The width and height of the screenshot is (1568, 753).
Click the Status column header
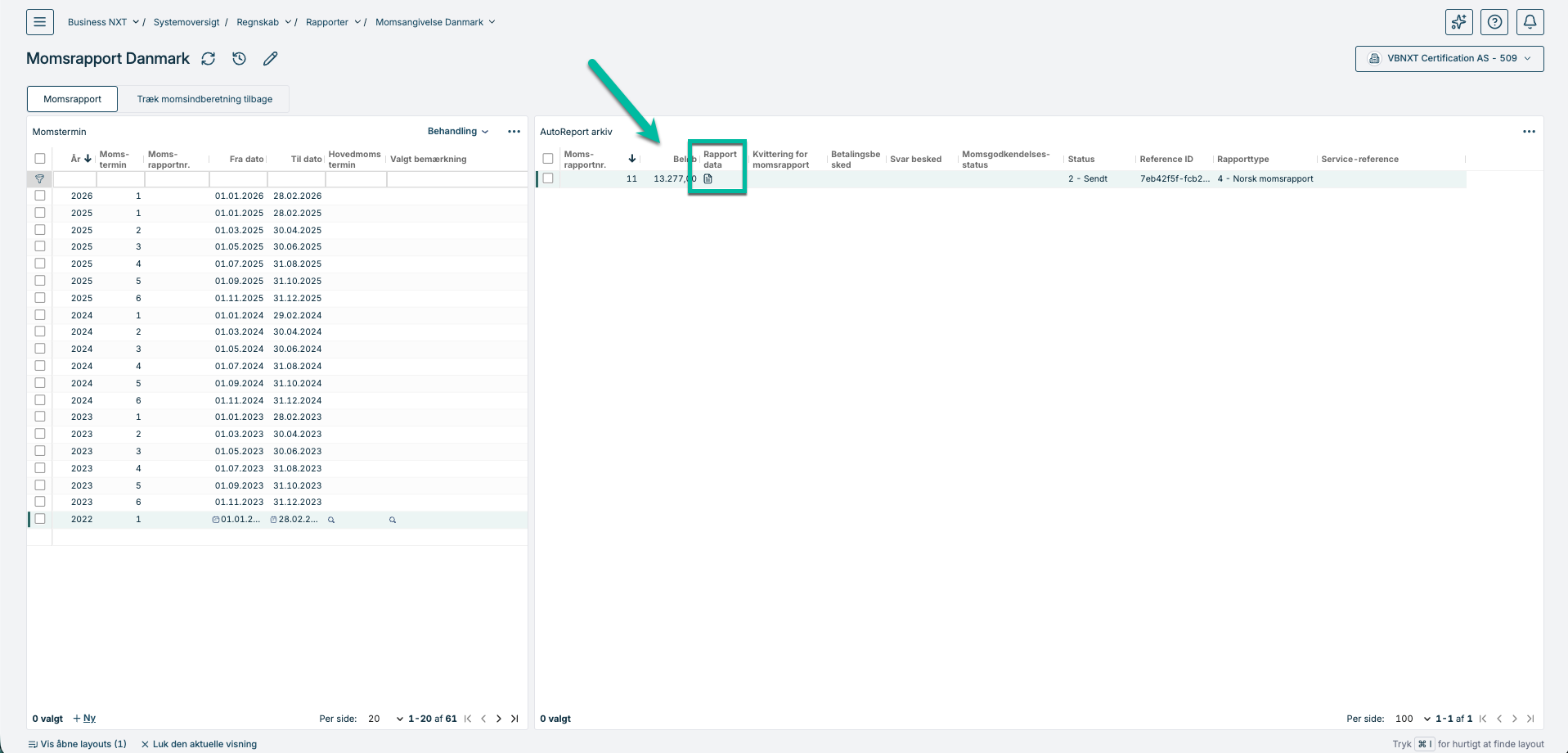(x=1081, y=160)
